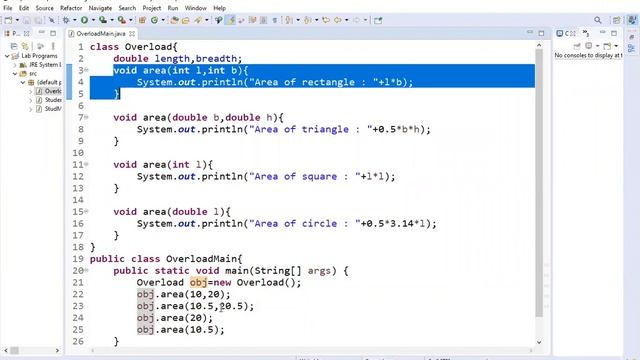Click the New Java Class green icon
640x360 pixels.
[154, 20]
